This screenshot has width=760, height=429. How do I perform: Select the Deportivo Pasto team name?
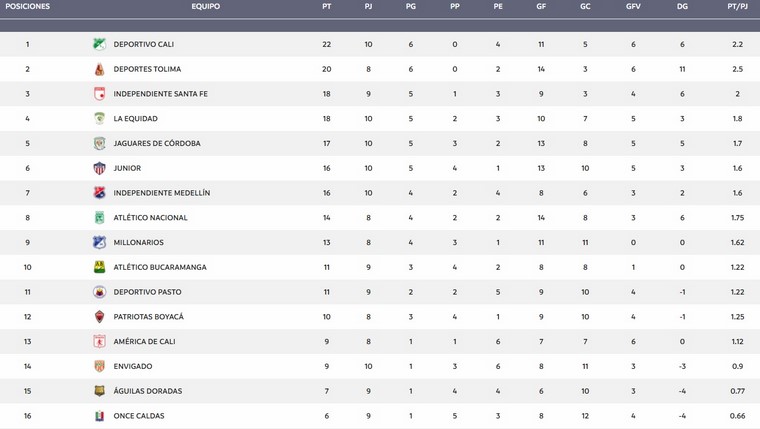pyautogui.click(x=148, y=292)
